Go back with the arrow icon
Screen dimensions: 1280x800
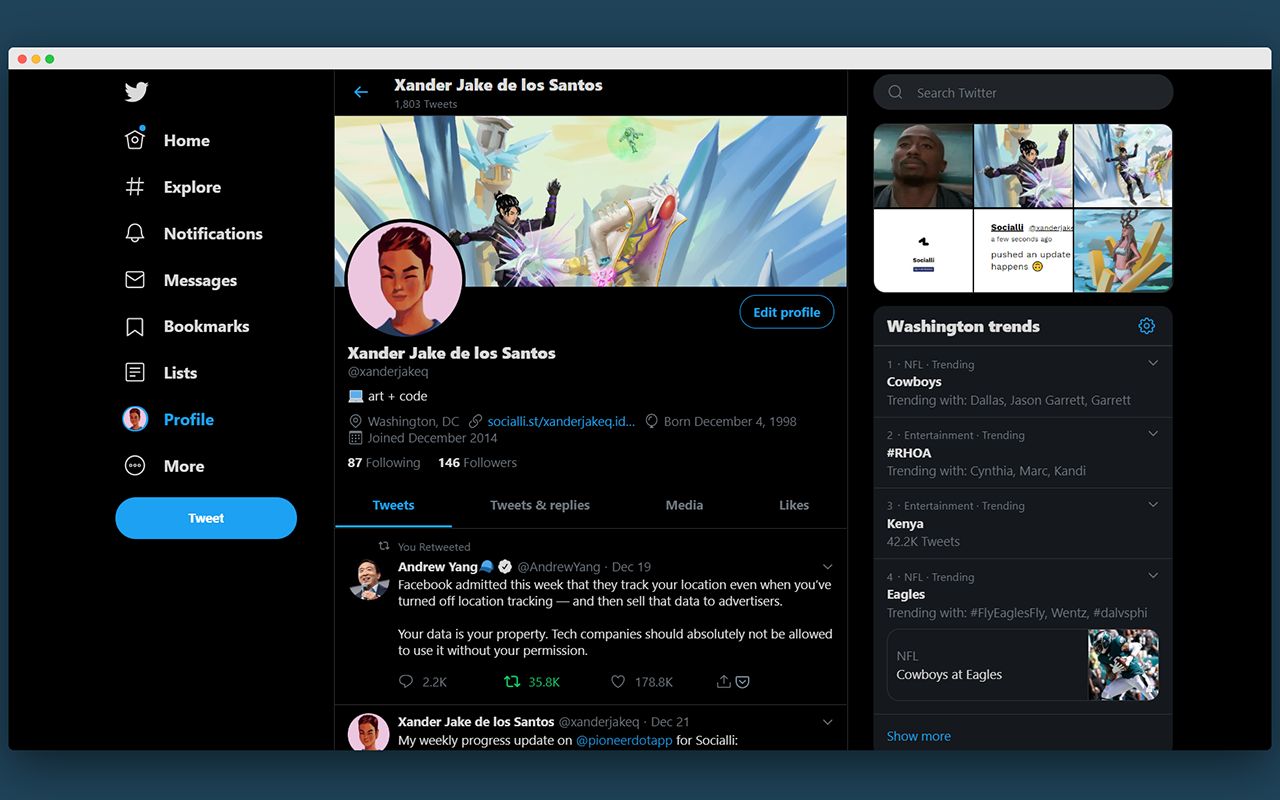point(361,92)
